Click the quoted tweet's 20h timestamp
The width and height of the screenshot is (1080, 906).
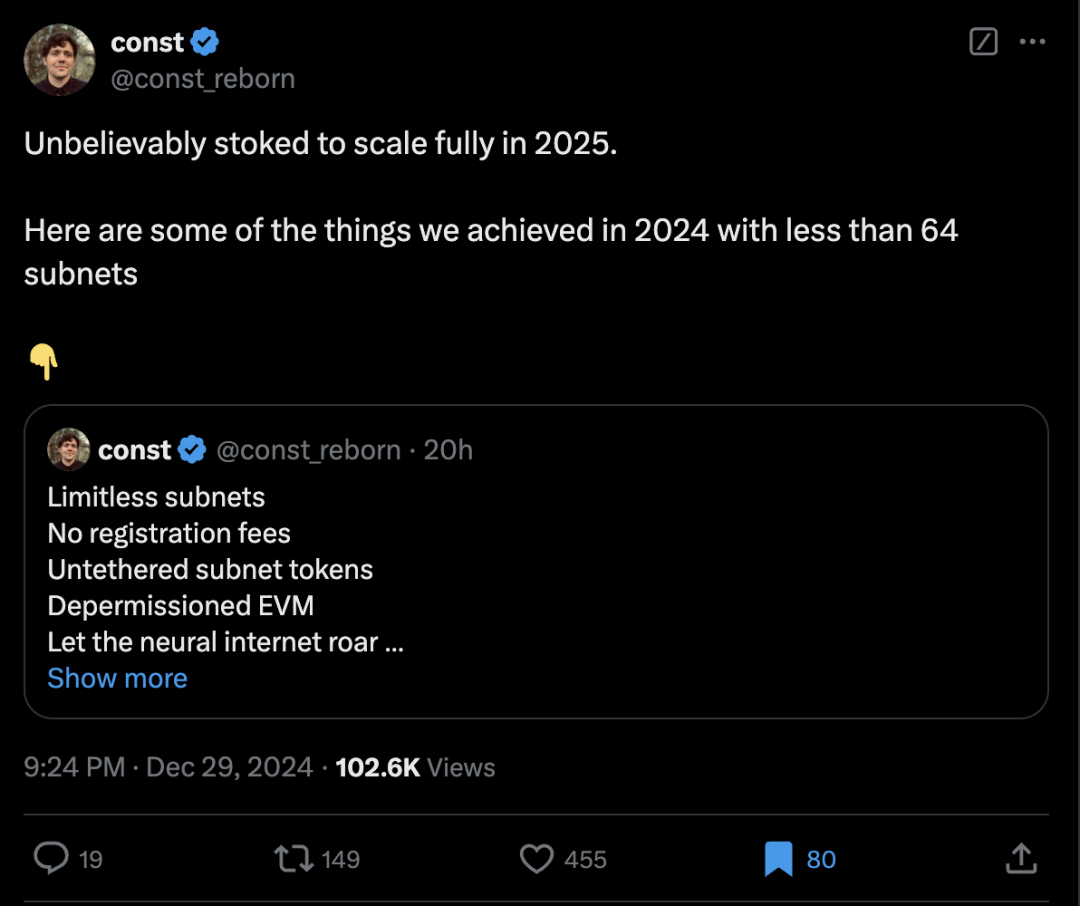click(x=448, y=451)
